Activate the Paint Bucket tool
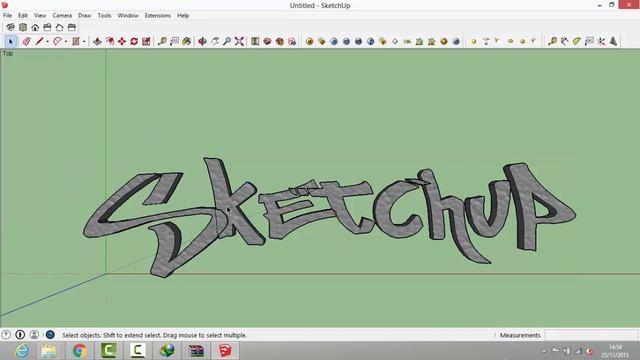The height and width of the screenshot is (360, 640). 187,41
